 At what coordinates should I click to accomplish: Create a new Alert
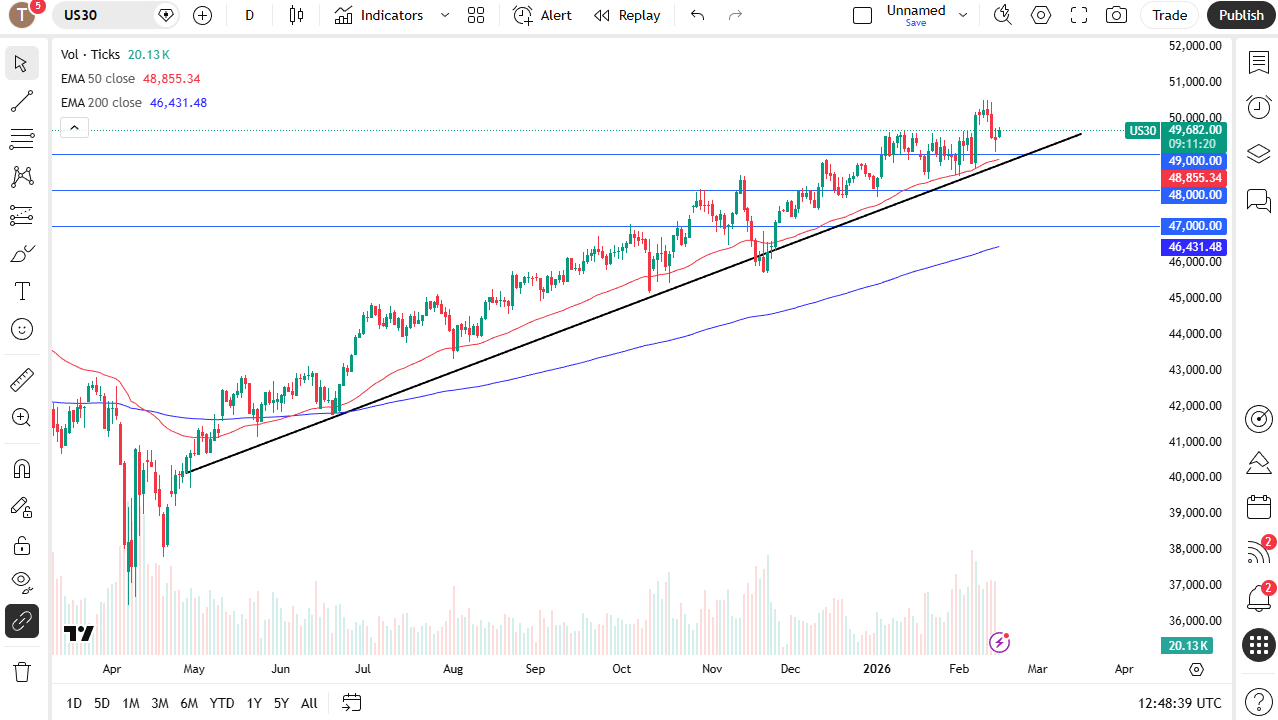(x=543, y=15)
